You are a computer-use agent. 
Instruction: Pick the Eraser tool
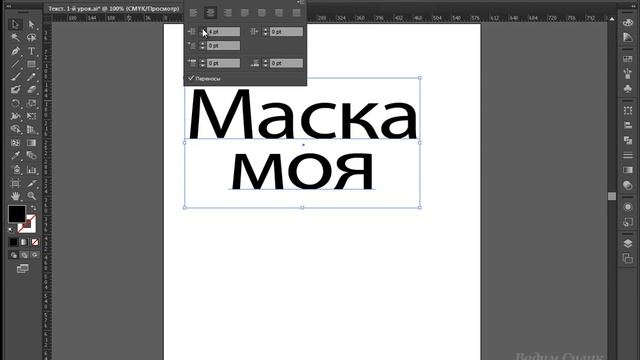coord(31,90)
